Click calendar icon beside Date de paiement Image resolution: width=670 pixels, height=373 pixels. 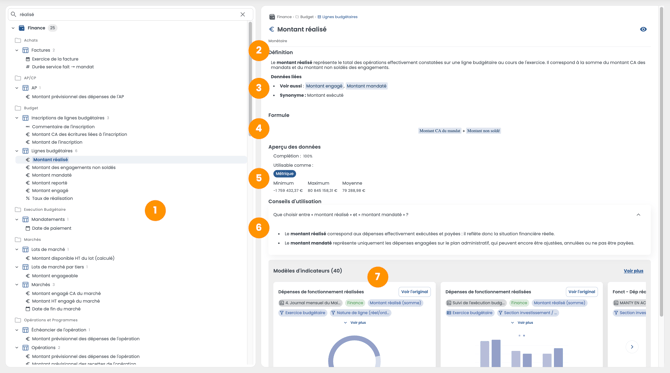click(x=28, y=228)
